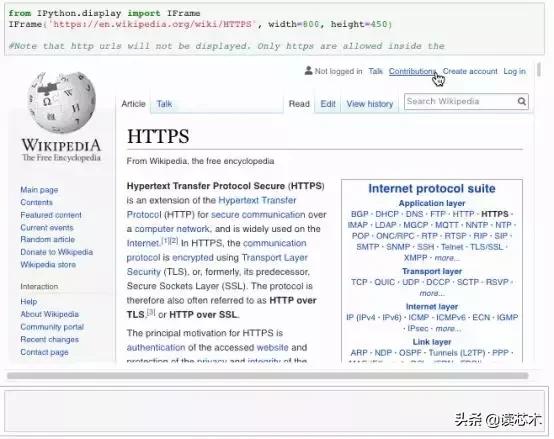This screenshot has width=554, height=439.
Task: Click the user icon beside Not logged in
Action: tap(308, 71)
